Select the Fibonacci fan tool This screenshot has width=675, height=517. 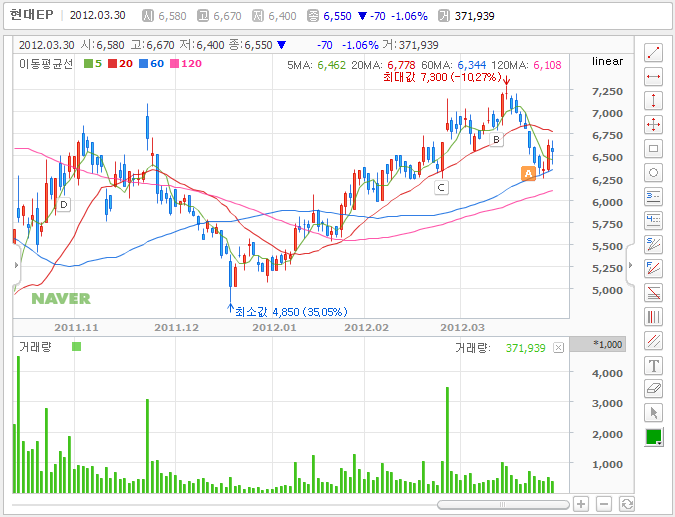[x=653, y=269]
